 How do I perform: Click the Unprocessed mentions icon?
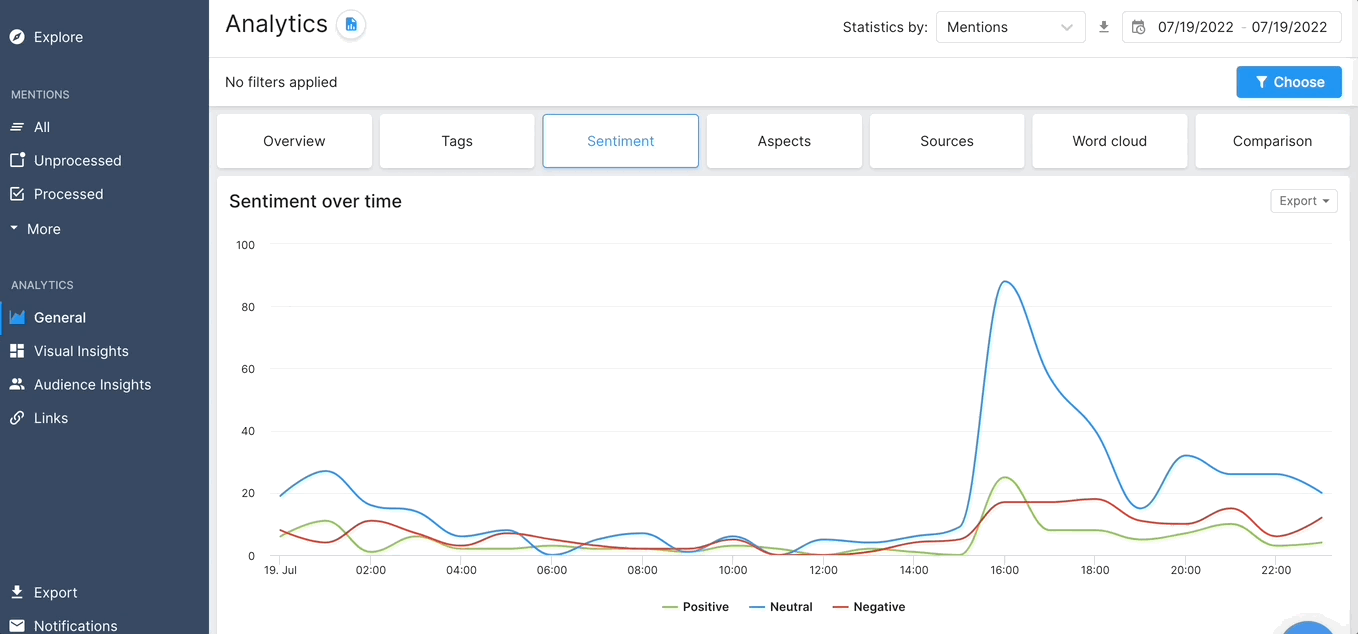17,160
